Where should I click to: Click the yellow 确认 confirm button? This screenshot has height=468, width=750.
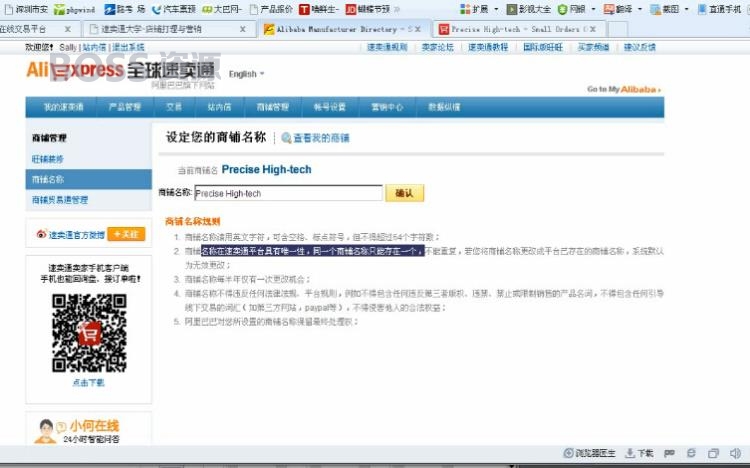[x=405, y=193]
